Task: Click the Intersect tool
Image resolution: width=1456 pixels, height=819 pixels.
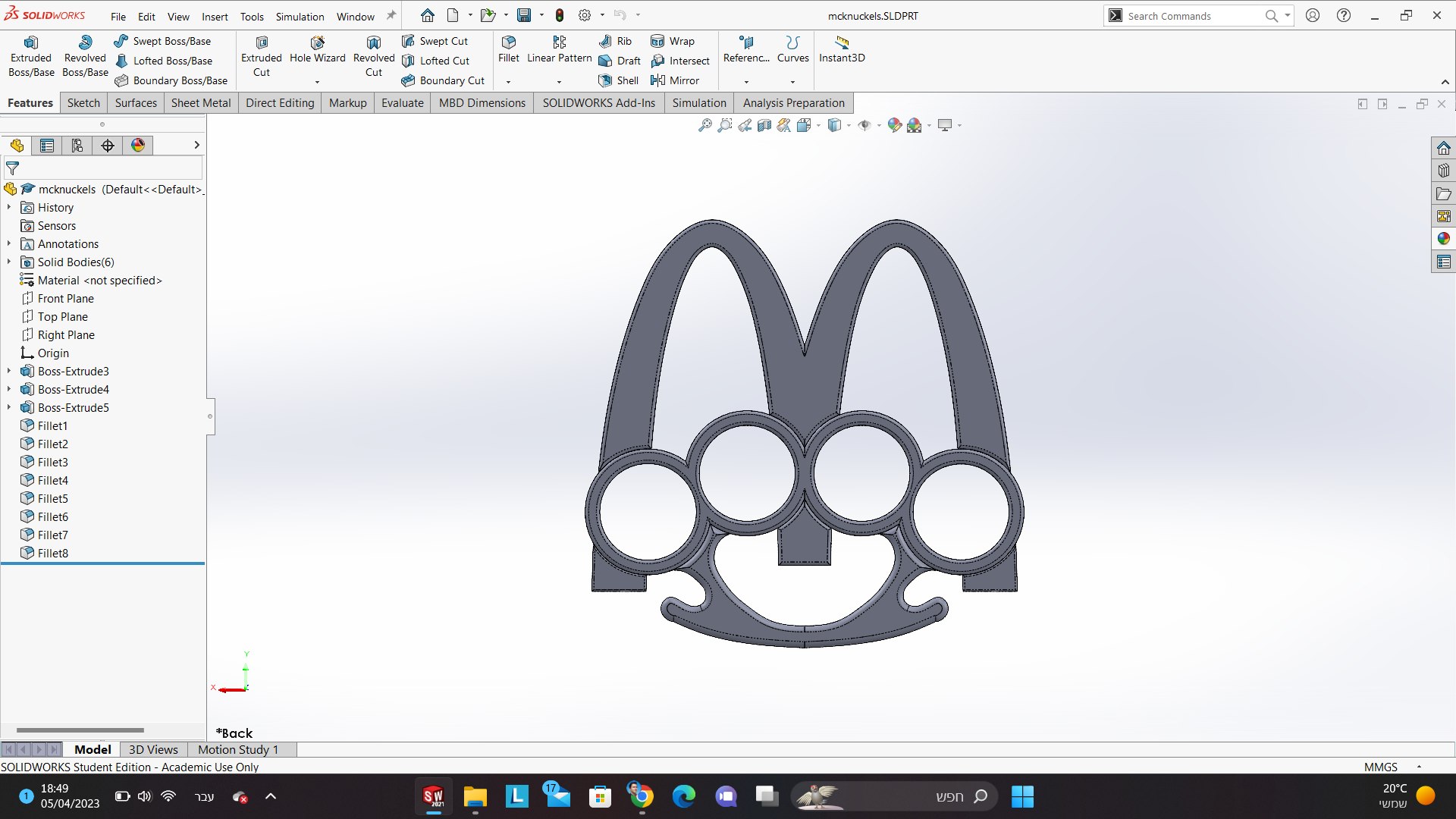Action: tap(680, 61)
